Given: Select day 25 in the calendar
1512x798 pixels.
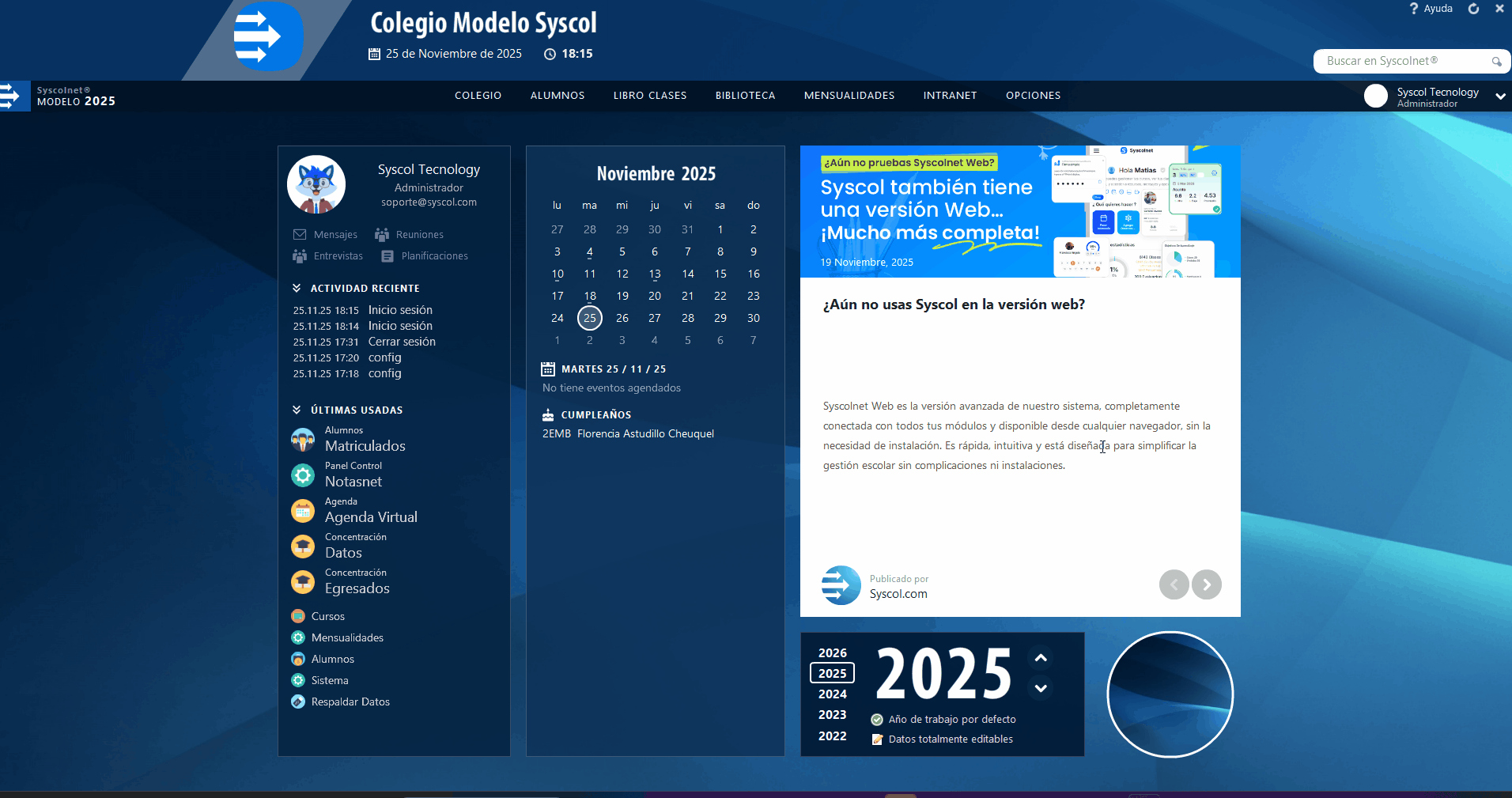Looking at the screenshot, I should 590,318.
